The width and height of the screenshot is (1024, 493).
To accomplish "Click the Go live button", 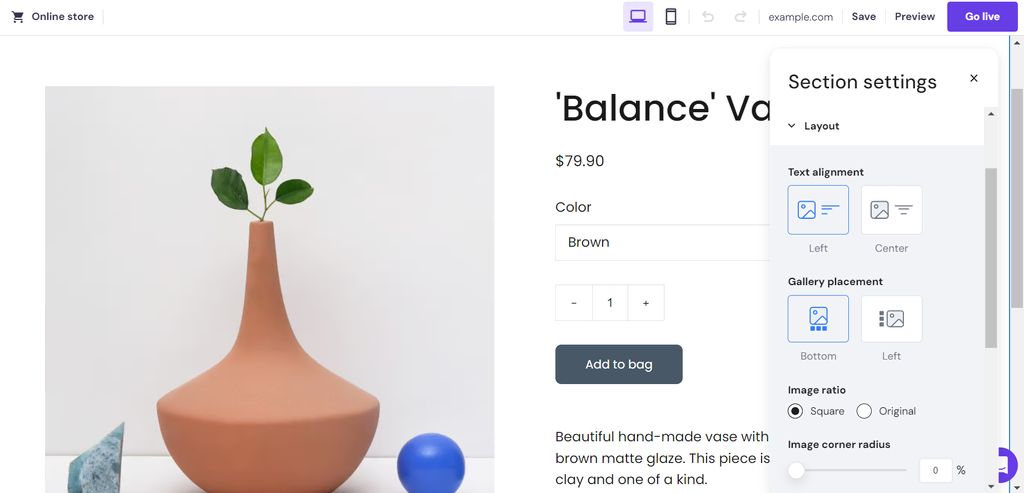I will coord(982,17).
